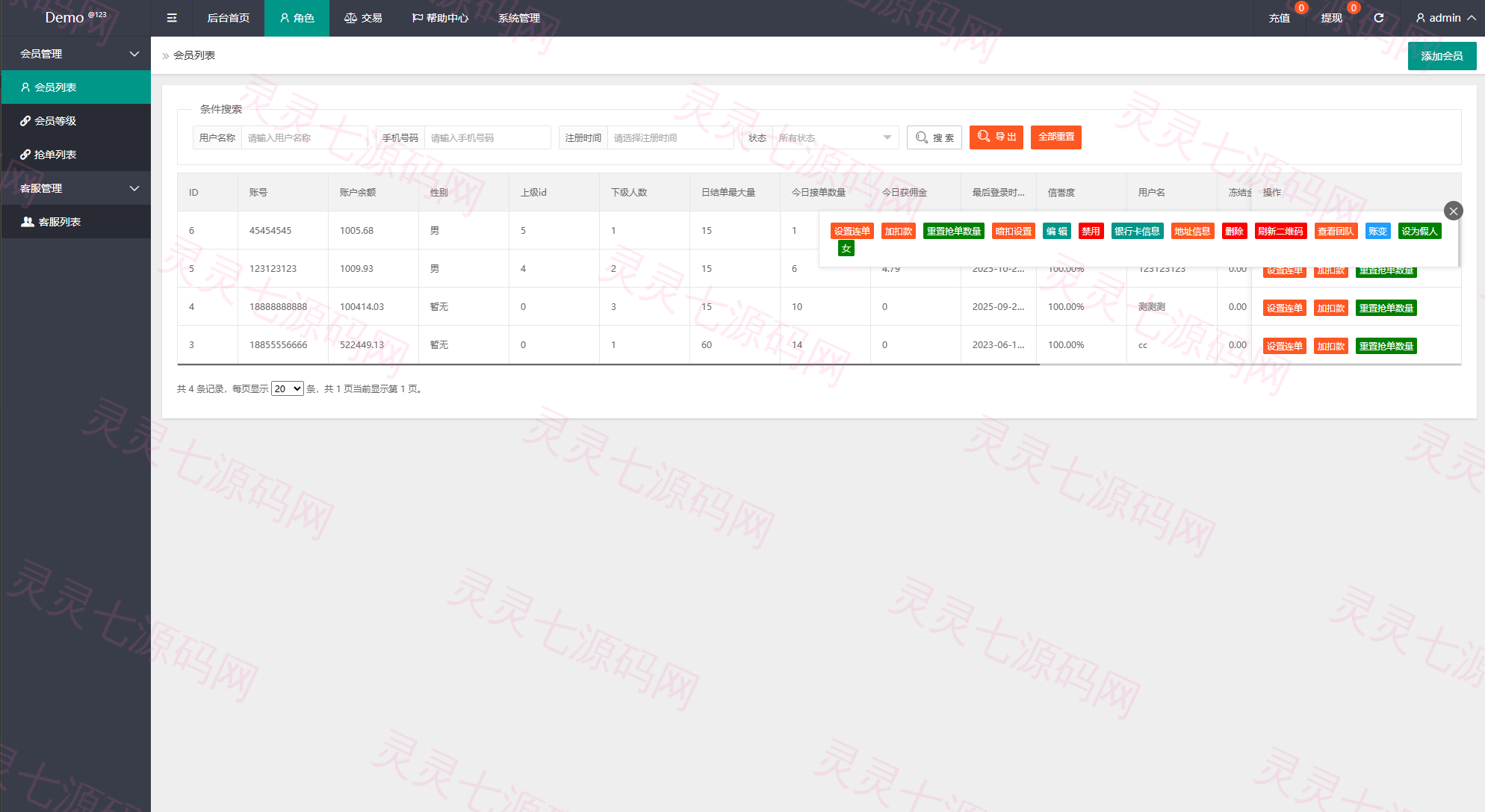The width and height of the screenshot is (1485, 812).
Task: Open the 提现 withdrawal notification
Action: [x=1331, y=18]
